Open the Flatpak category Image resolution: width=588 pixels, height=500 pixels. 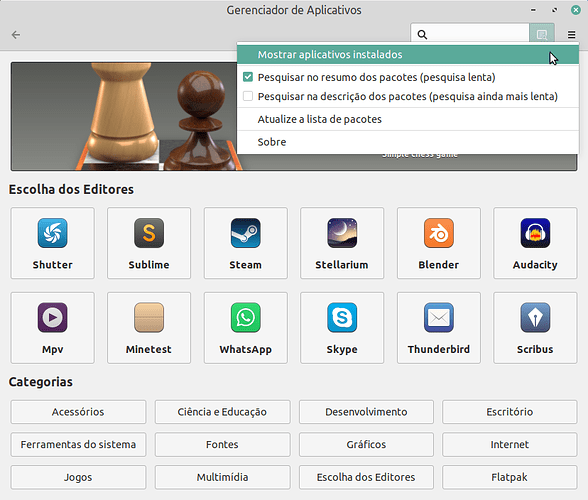pos(510,477)
